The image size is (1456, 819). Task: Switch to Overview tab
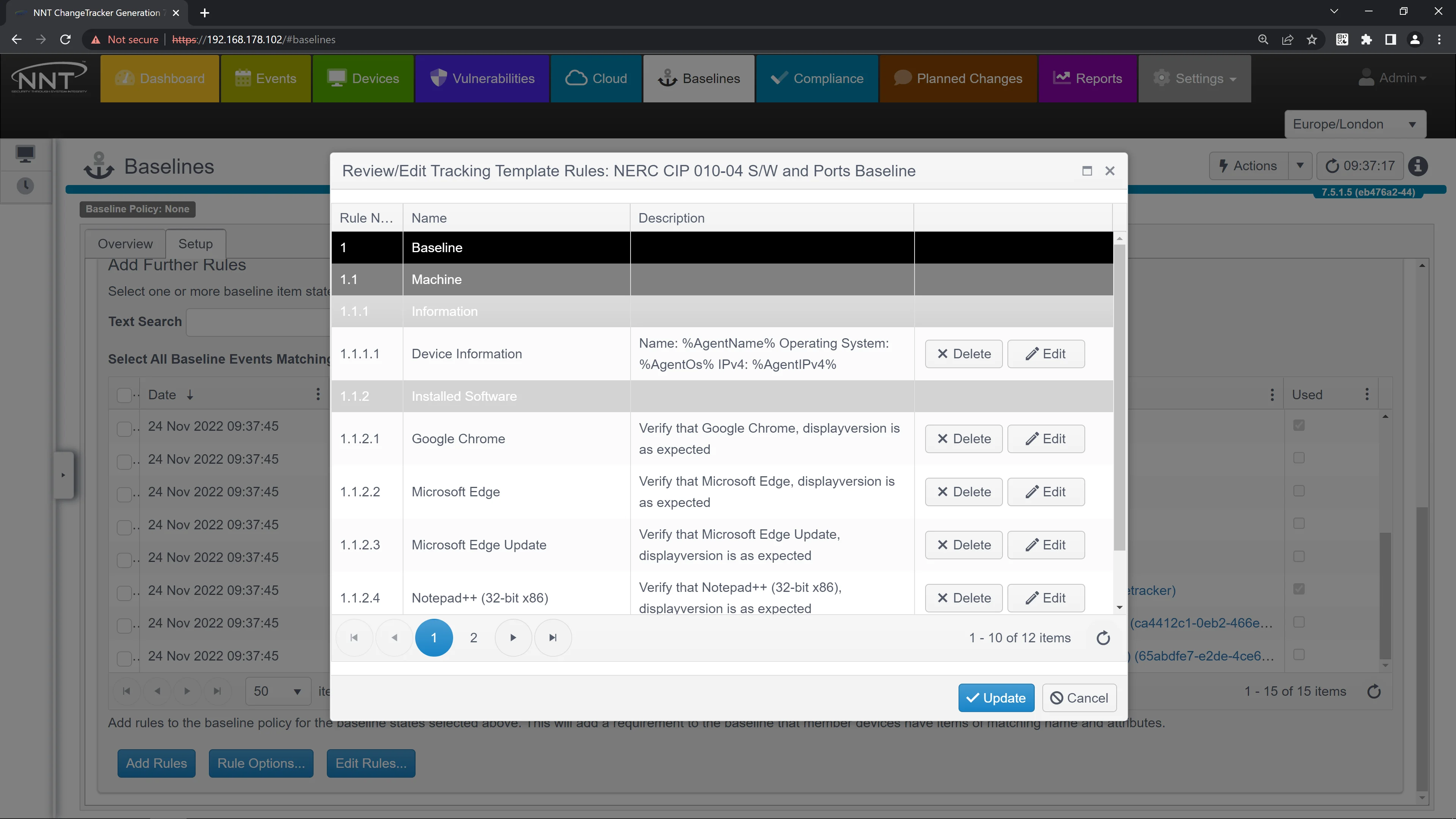coord(125,243)
